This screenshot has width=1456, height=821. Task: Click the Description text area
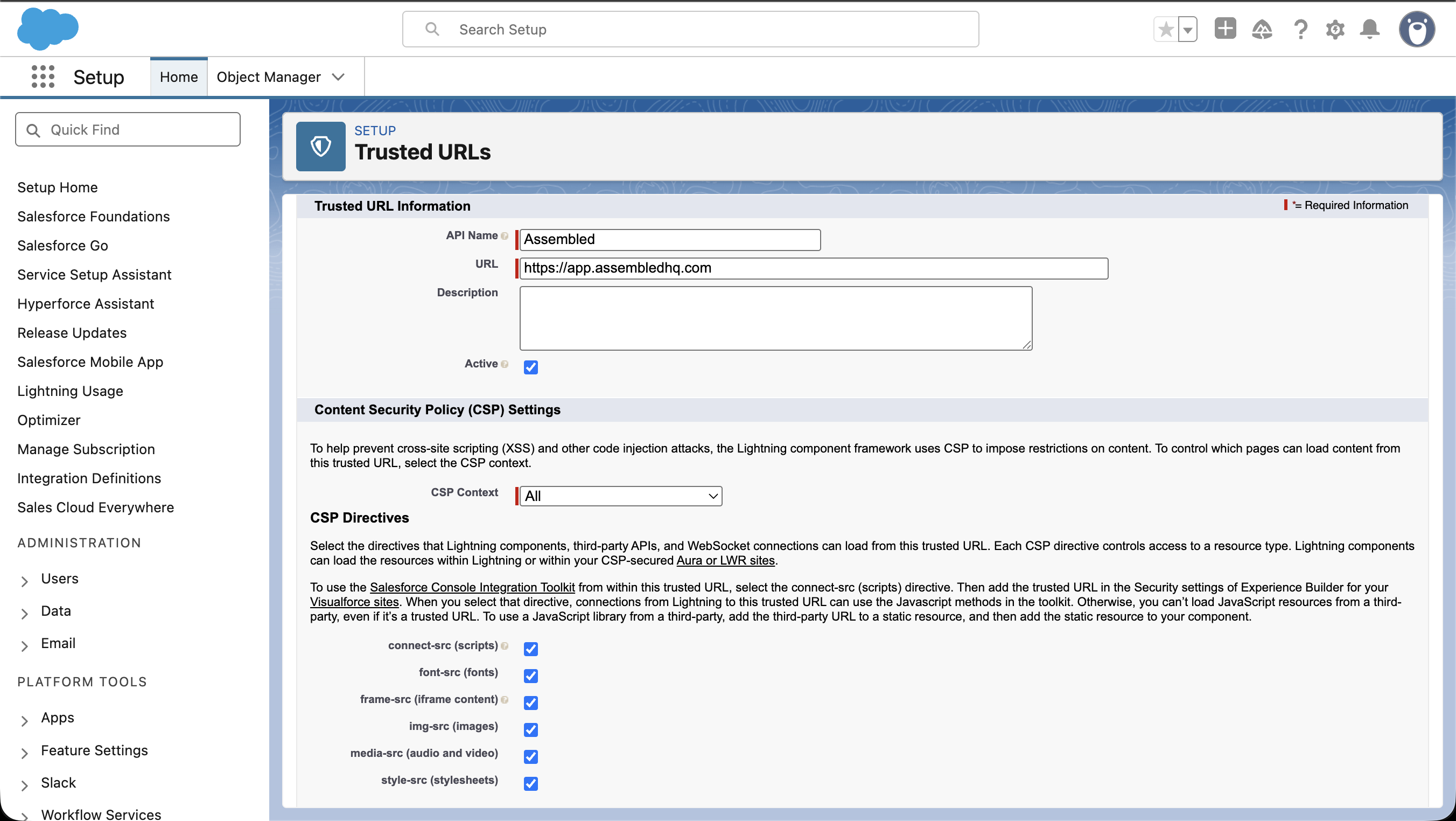click(x=775, y=318)
